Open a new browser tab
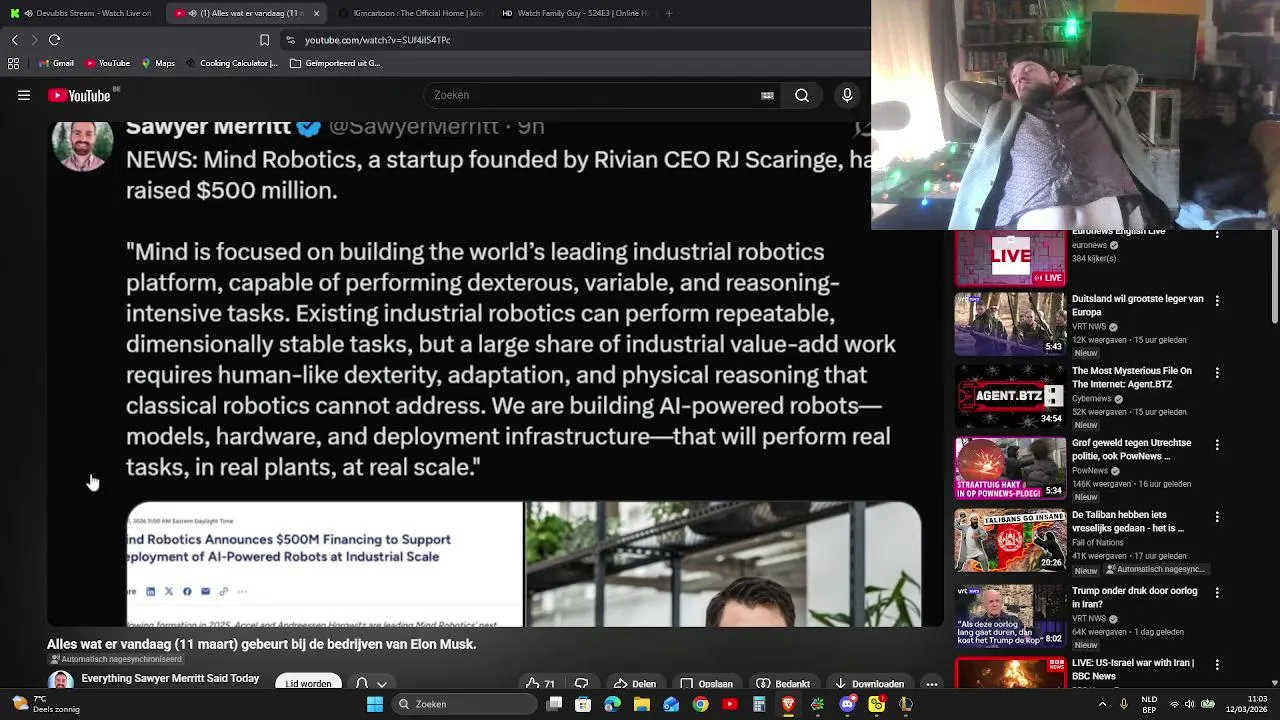The width and height of the screenshot is (1280, 720). [x=668, y=13]
